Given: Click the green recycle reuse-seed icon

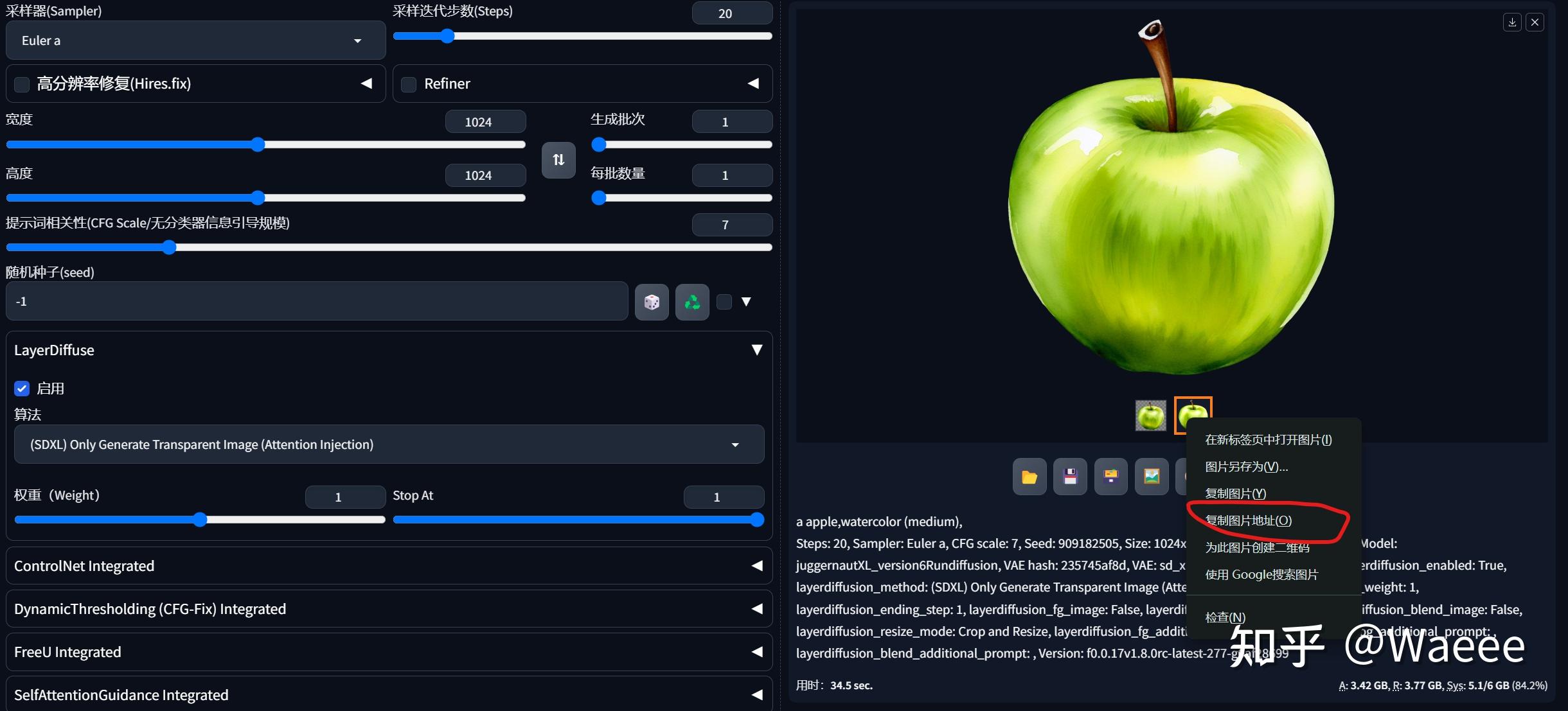Looking at the screenshot, I should (x=692, y=302).
